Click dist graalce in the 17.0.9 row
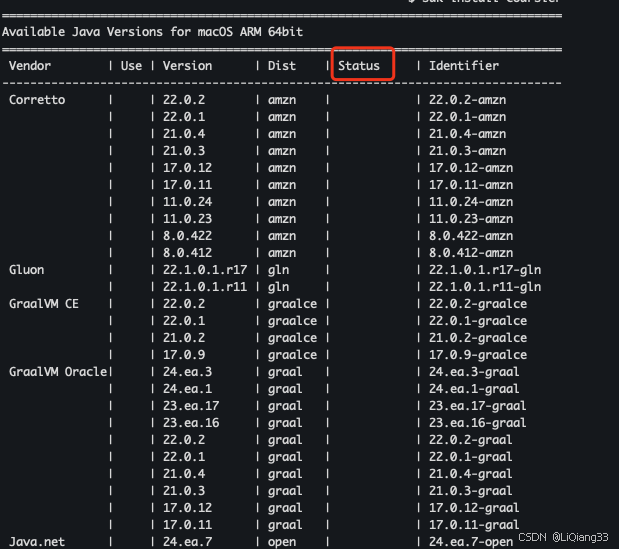 coord(293,355)
